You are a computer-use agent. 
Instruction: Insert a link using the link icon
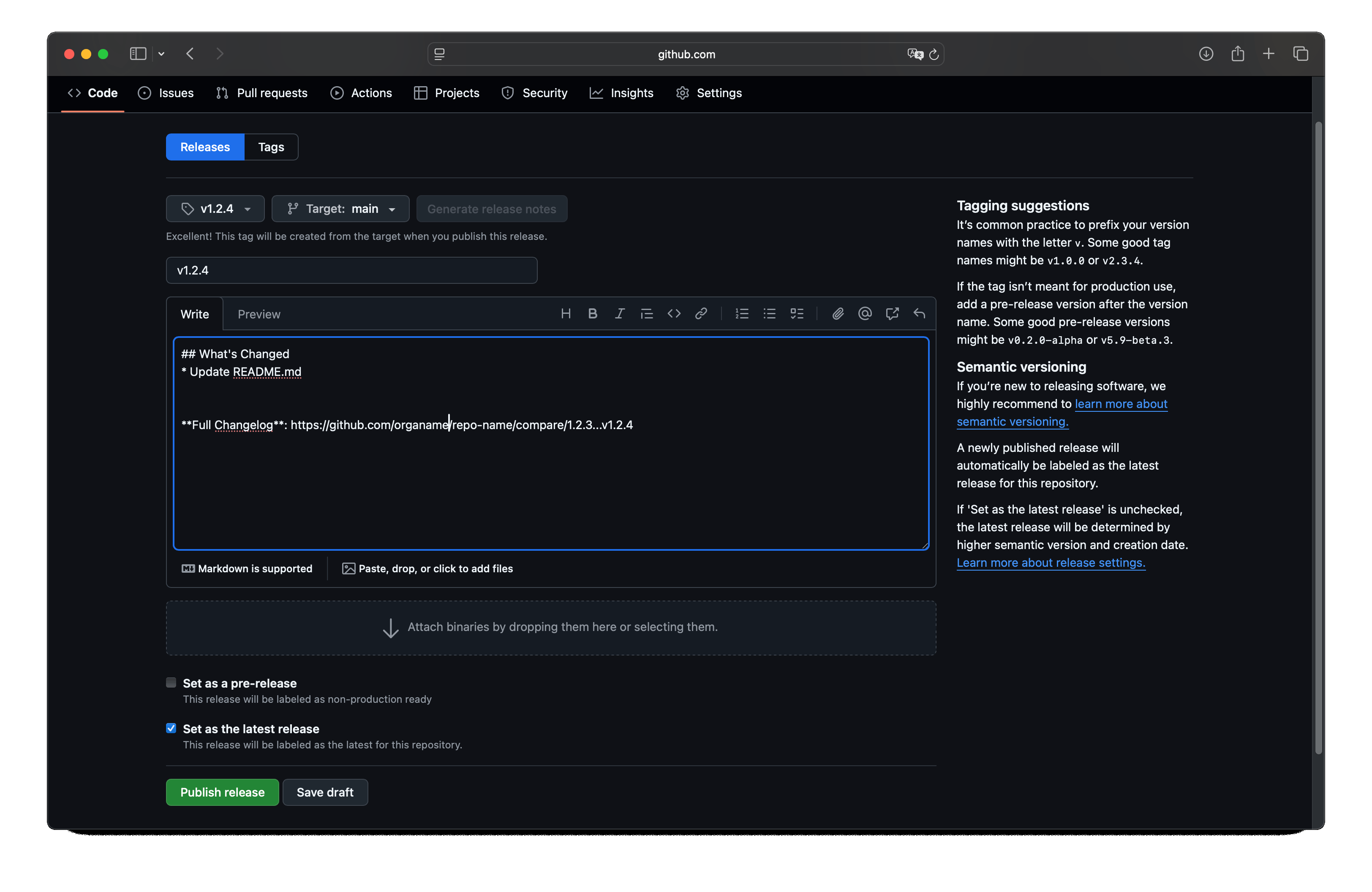pyautogui.click(x=701, y=313)
